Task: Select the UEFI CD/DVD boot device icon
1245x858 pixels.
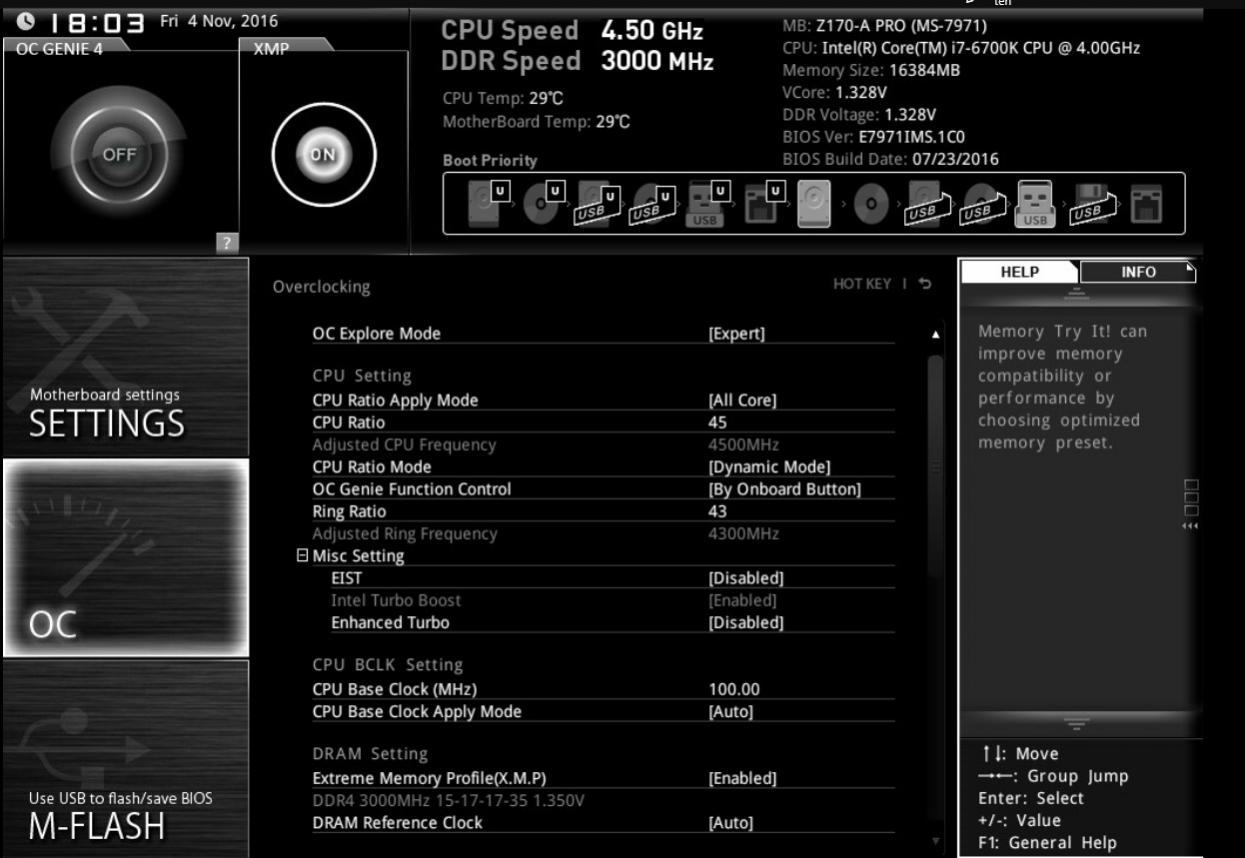Action: pos(542,203)
